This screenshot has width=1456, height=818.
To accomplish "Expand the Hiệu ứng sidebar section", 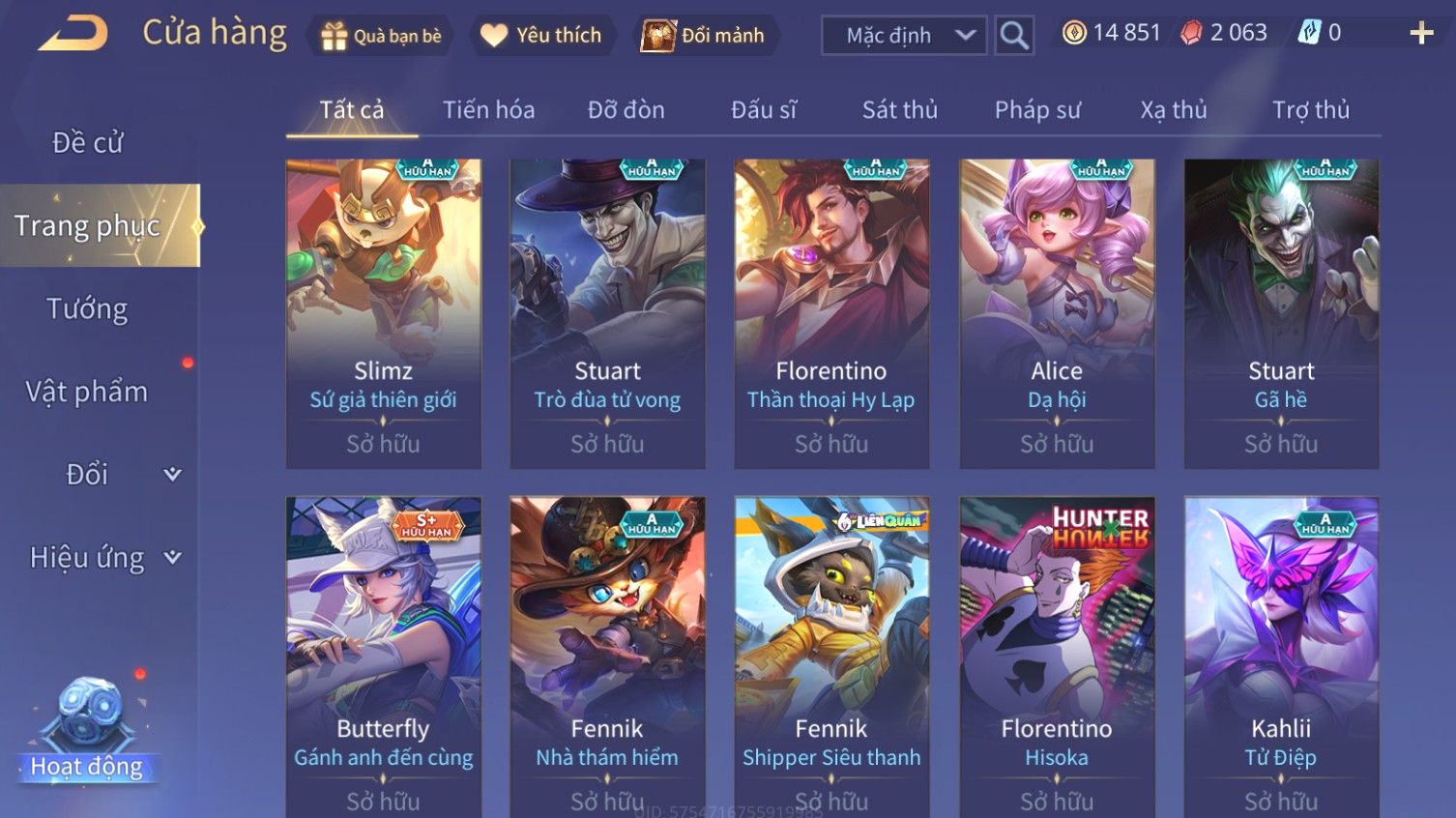I will coord(172,557).
